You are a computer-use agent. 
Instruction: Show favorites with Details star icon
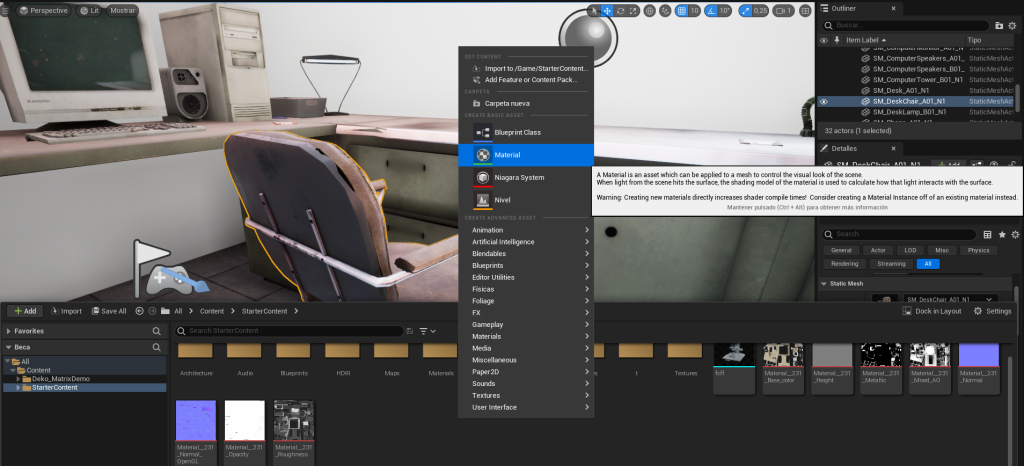point(1002,234)
